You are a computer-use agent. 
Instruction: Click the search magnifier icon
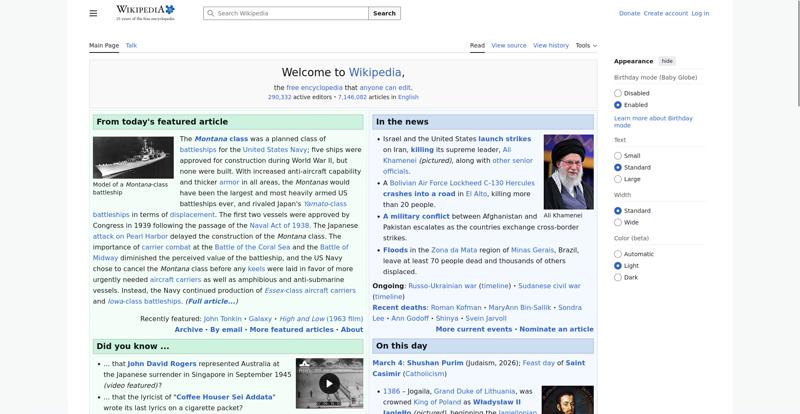click(x=210, y=13)
